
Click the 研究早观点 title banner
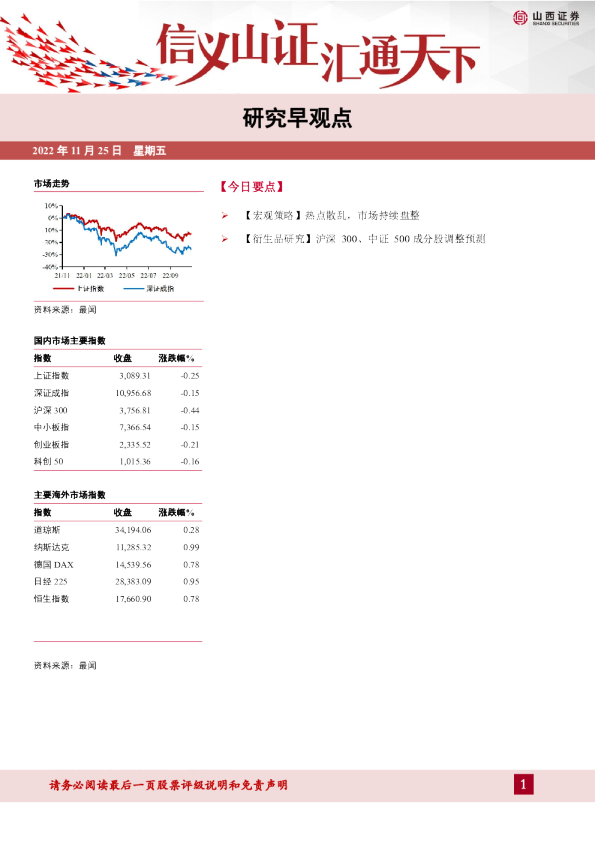298,118
